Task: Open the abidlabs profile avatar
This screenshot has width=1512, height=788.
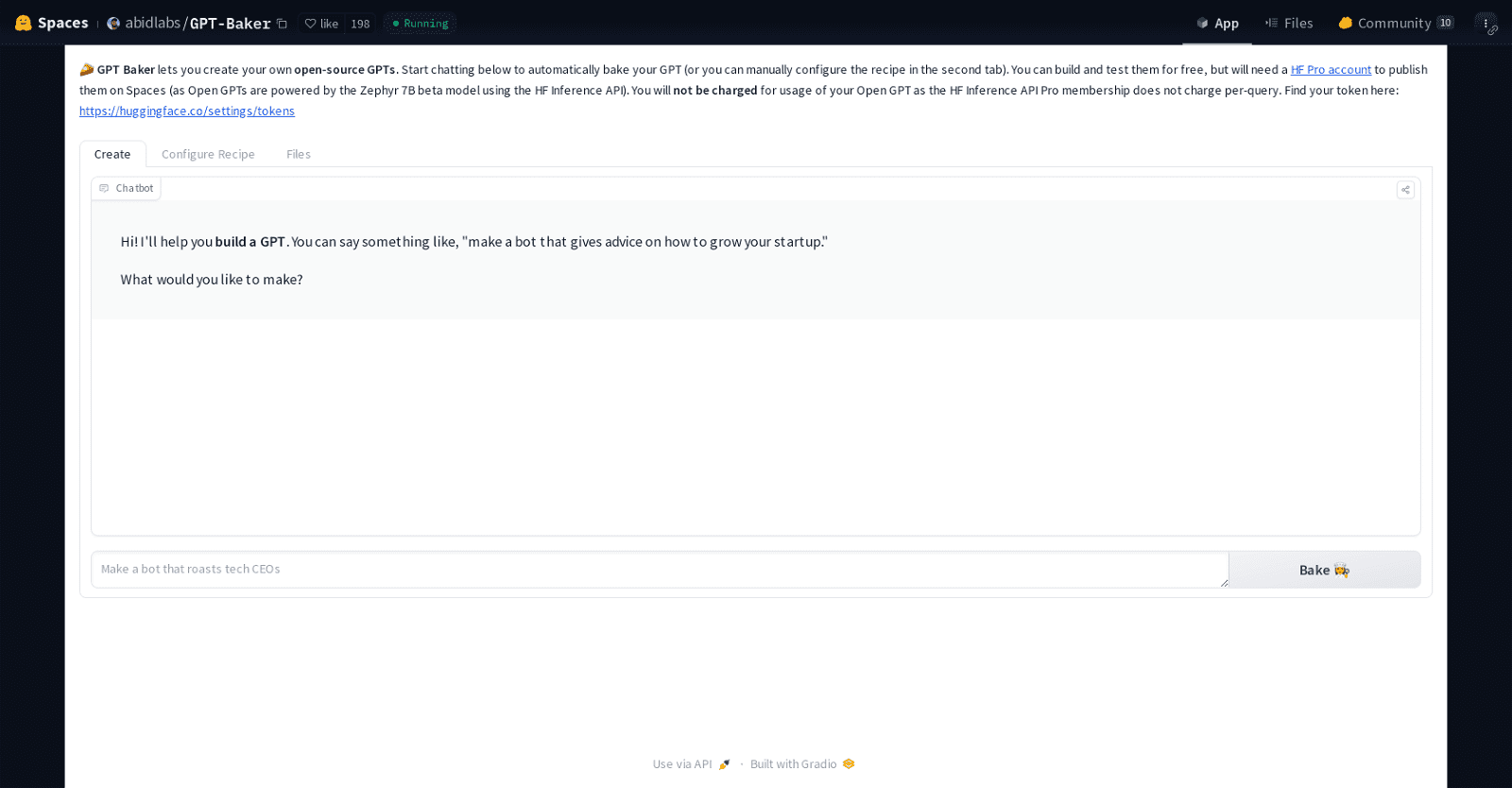Action: click(x=113, y=24)
